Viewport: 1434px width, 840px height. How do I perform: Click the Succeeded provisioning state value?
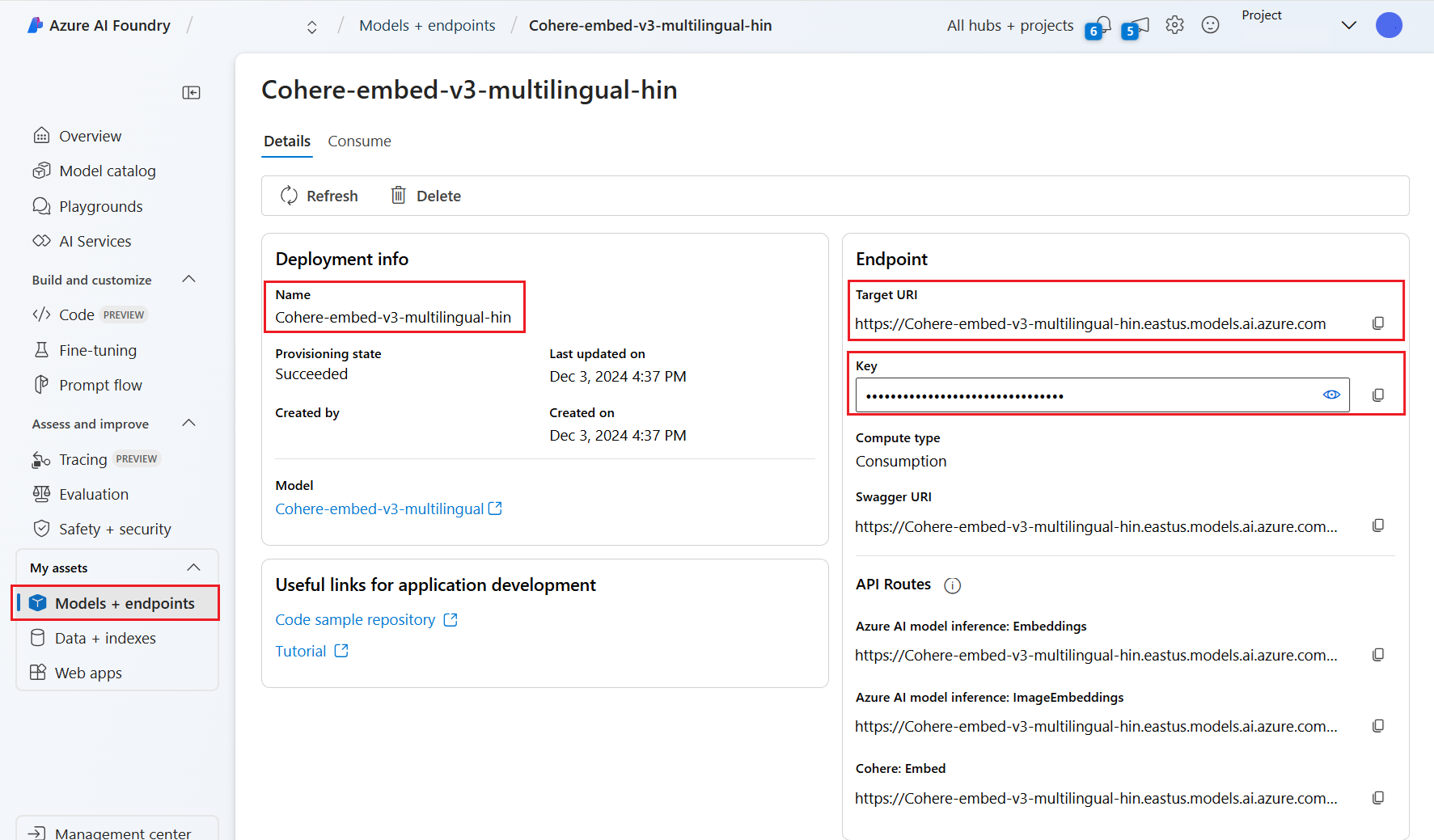pyautogui.click(x=311, y=374)
